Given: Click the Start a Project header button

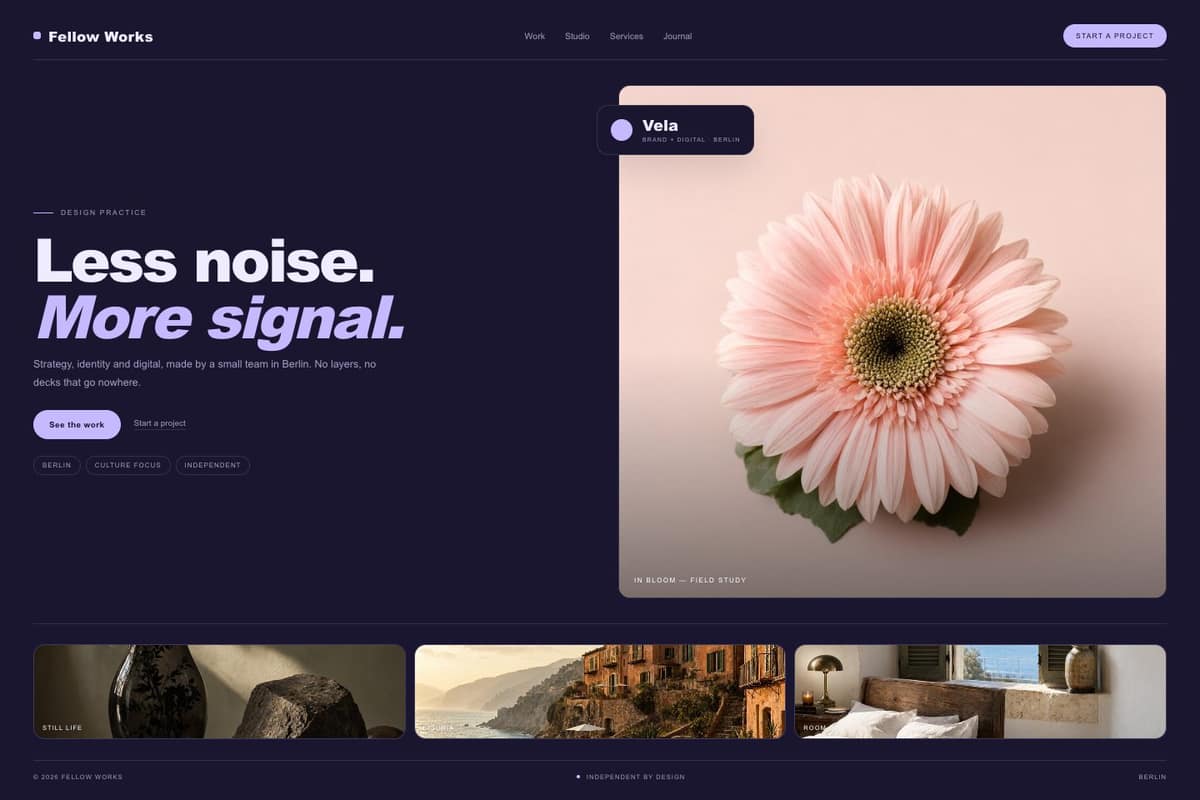Looking at the screenshot, I should 1115,36.
